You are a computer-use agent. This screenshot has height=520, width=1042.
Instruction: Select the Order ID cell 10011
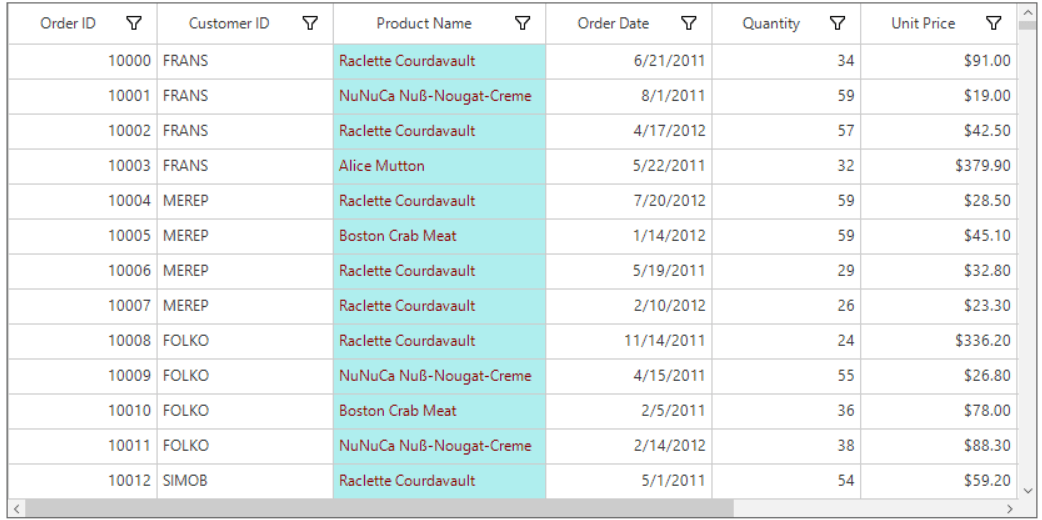pyautogui.click(x=82, y=446)
